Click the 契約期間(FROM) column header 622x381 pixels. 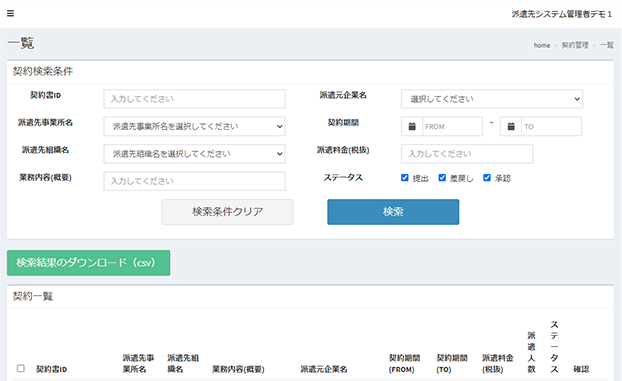tap(404, 364)
